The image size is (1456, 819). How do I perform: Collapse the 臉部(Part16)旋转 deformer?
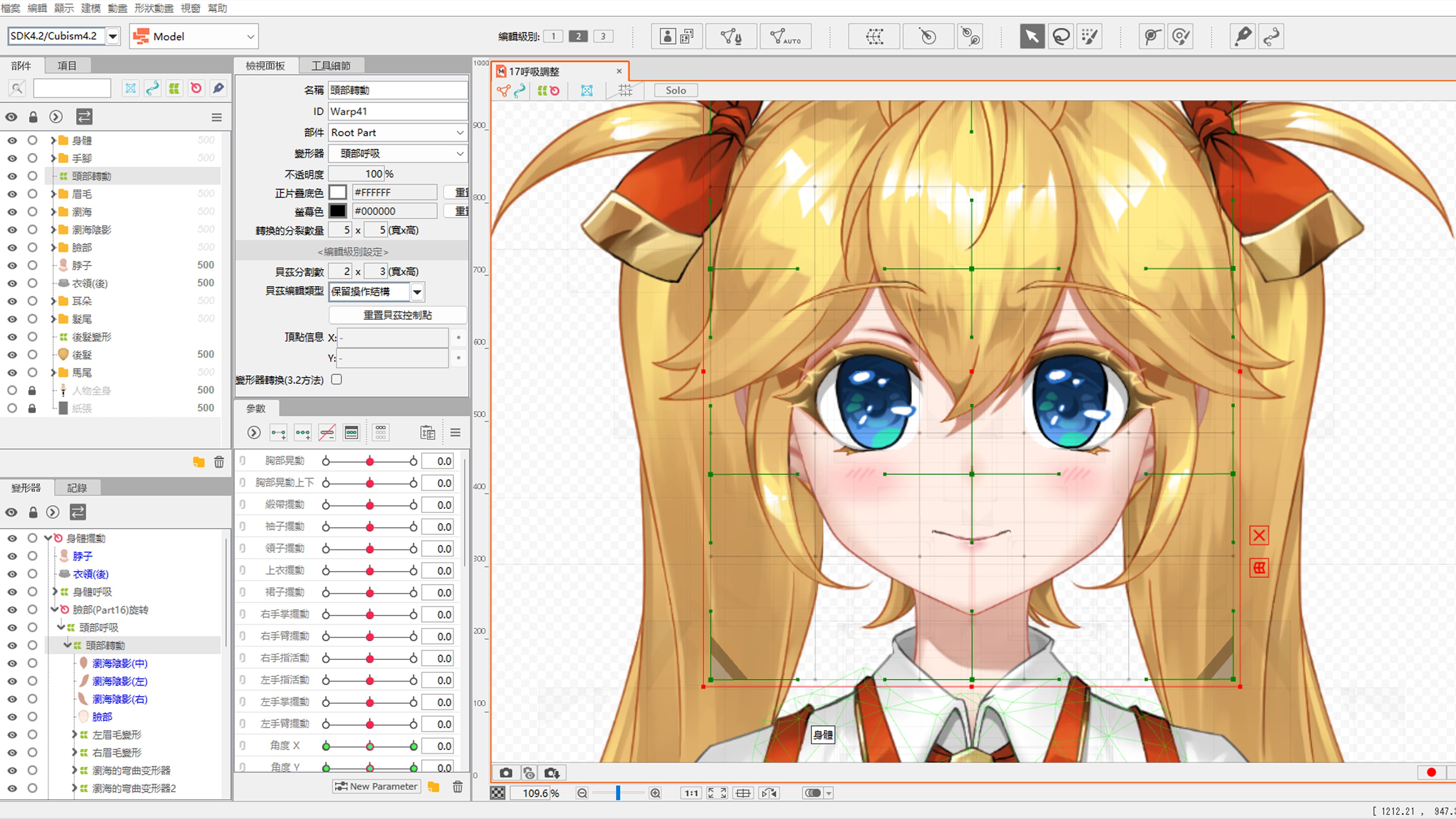click(x=54, y=609)
